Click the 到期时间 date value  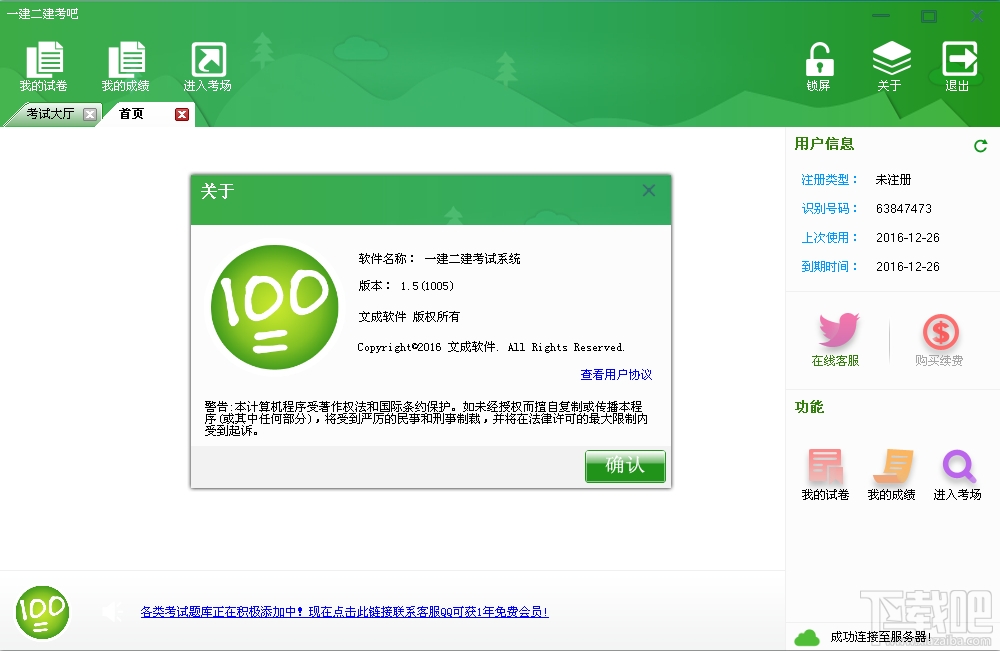[908, 267]
